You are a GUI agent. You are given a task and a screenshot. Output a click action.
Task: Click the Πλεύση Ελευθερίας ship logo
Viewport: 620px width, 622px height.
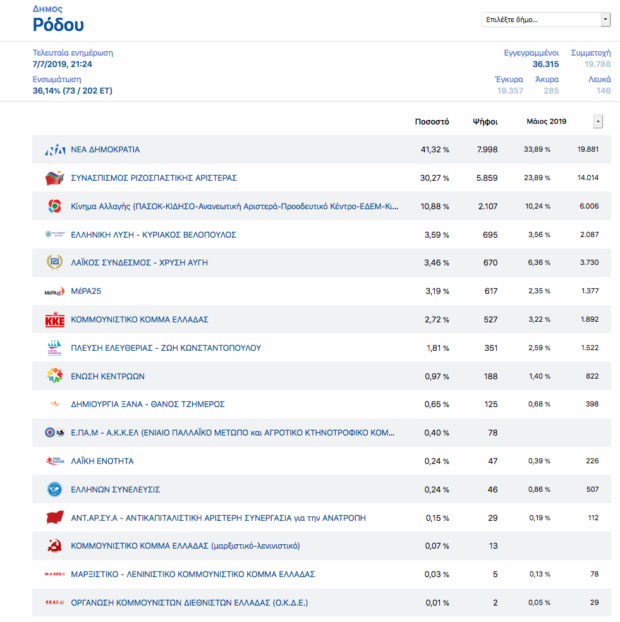[x=55, y=348]
